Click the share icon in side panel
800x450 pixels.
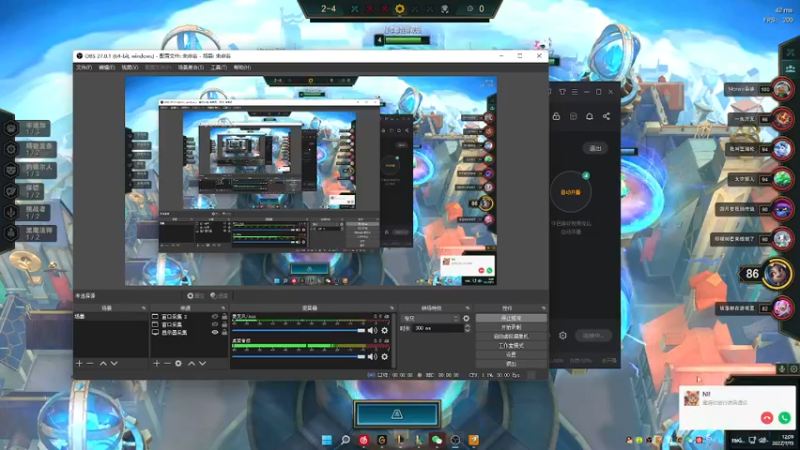pos(606,116)
